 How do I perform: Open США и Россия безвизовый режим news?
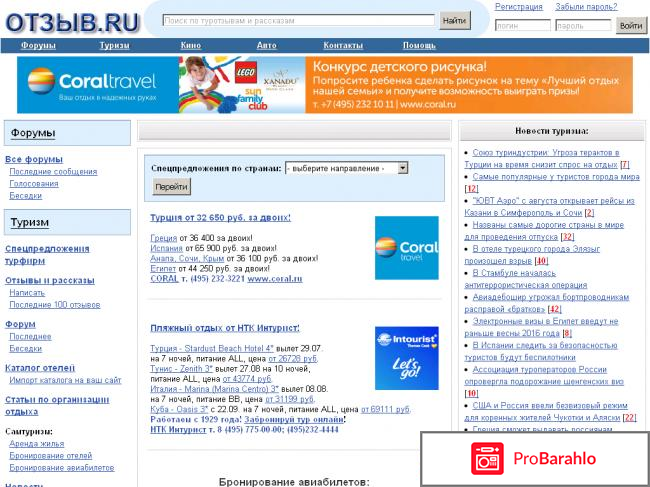[546, 411]
